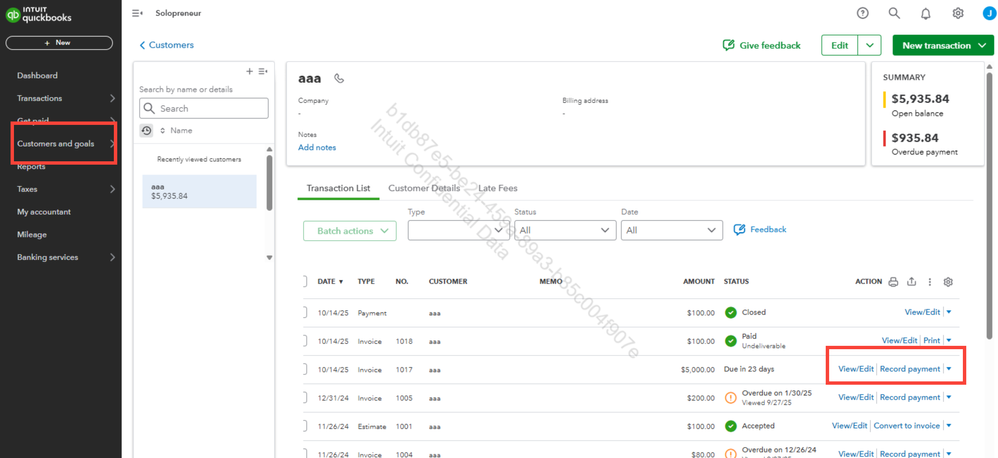Select customer aaa in recently viewed list

199,191
